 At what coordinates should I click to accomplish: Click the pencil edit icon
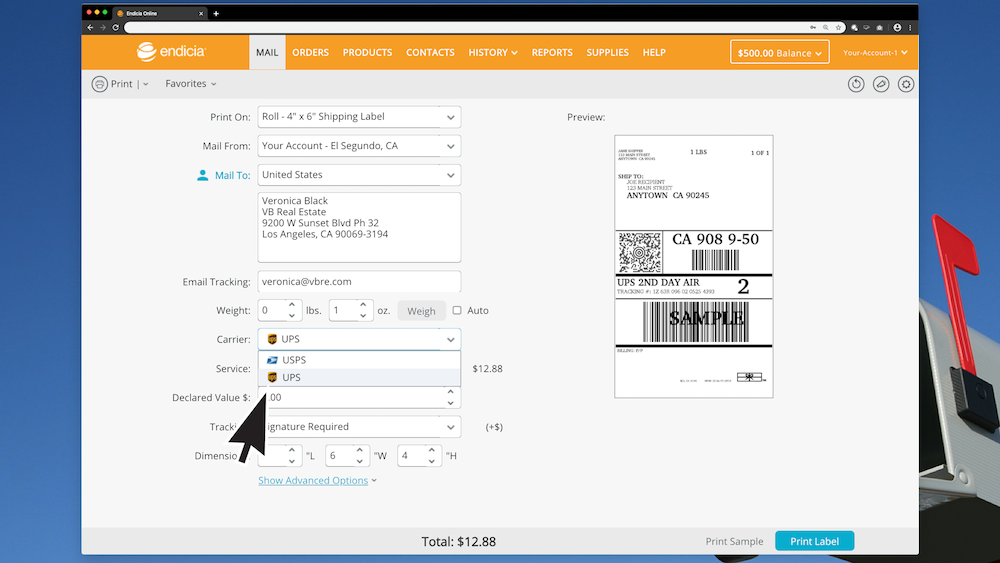click(881, 84)
